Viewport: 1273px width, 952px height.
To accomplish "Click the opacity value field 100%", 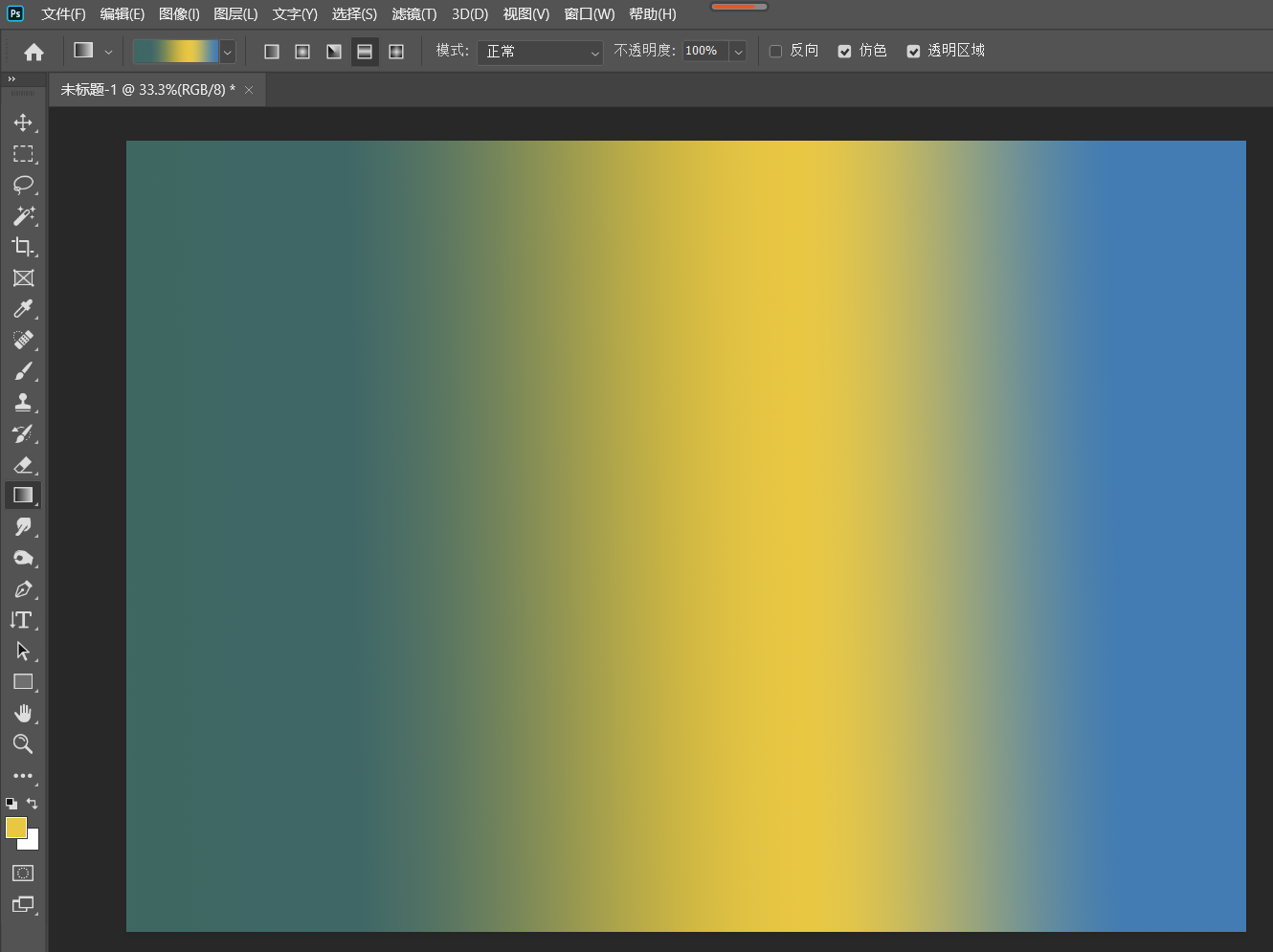I will tap(706, 52).
